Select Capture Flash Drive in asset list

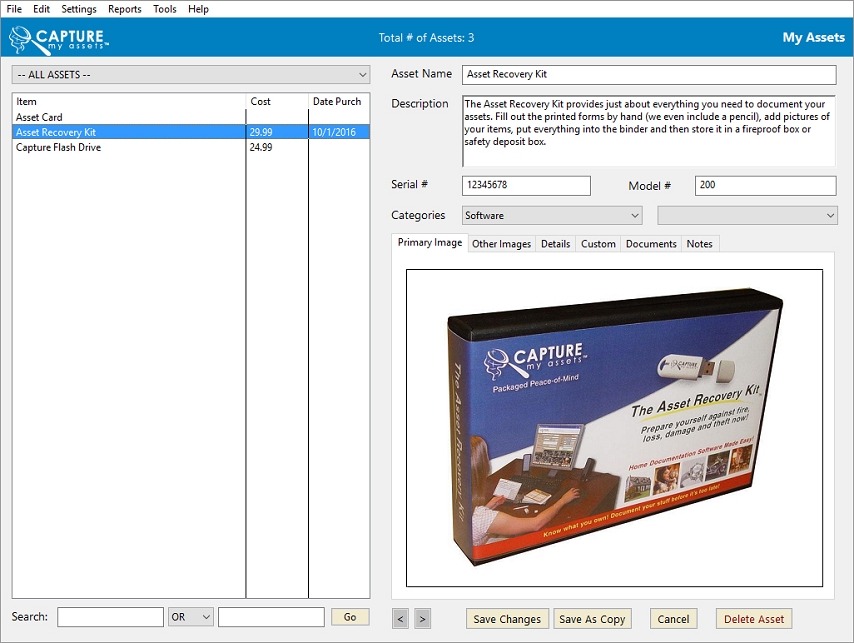coord(59,147)
